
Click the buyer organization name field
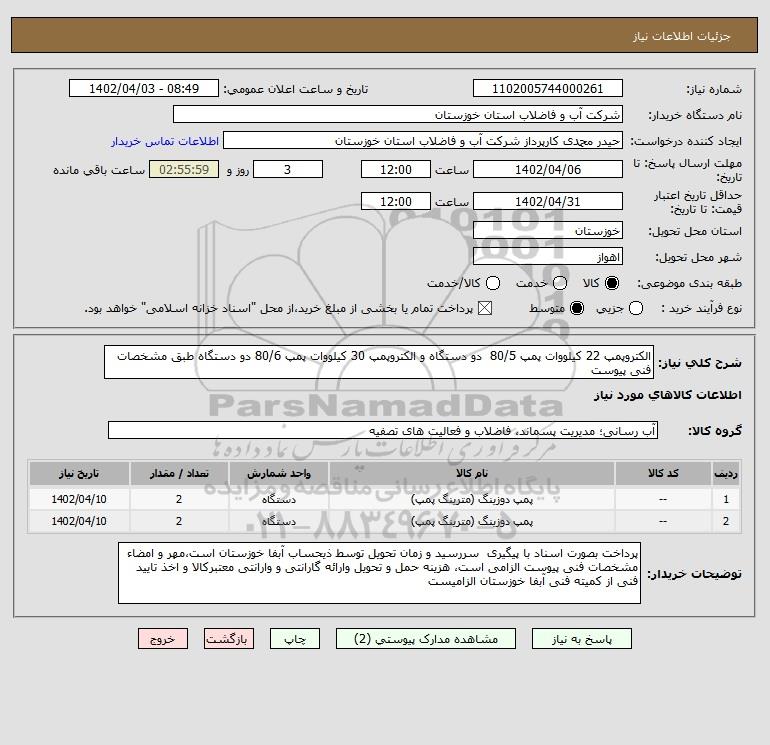tap(398, 115)
